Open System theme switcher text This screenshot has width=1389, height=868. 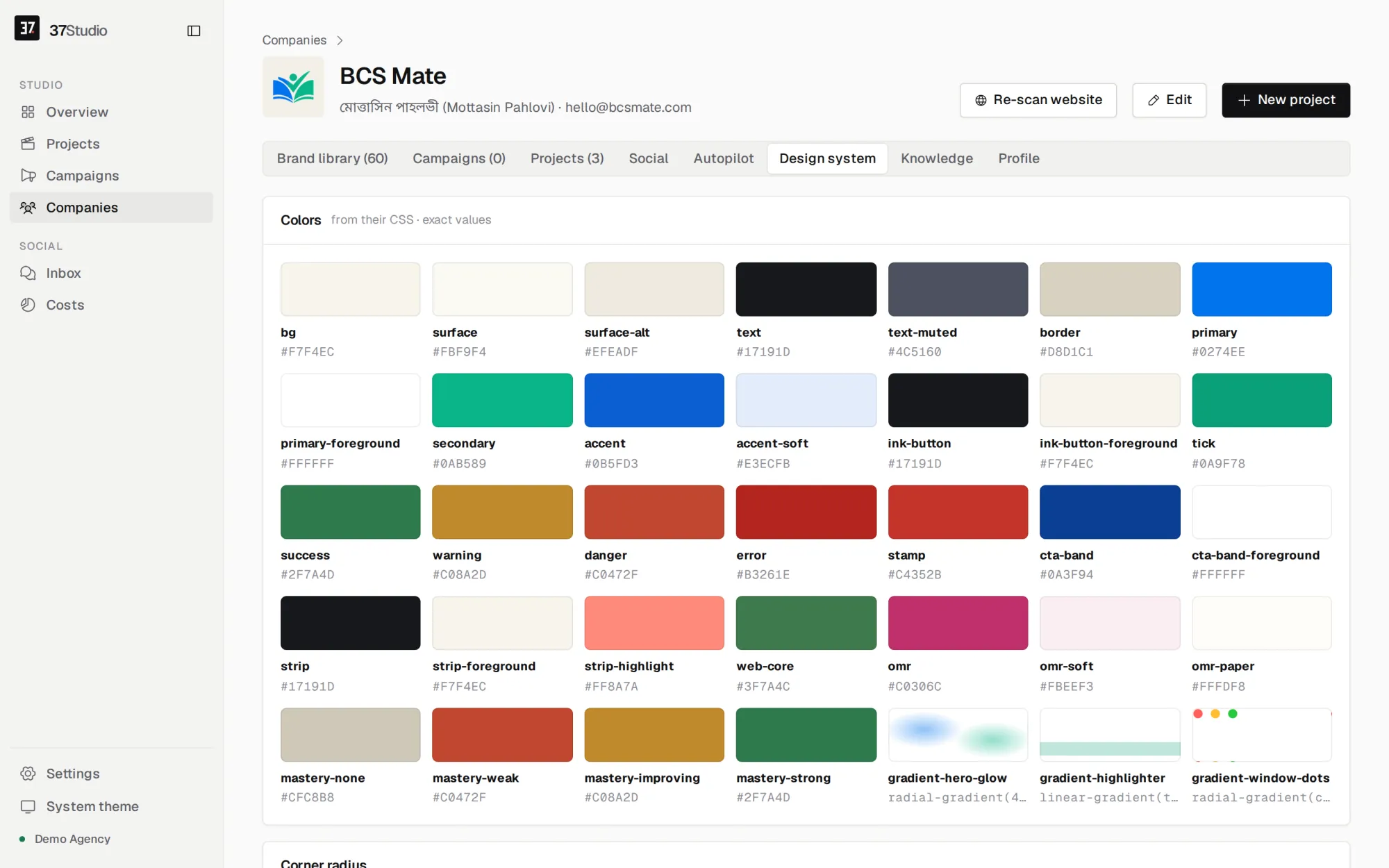[92, 806]
